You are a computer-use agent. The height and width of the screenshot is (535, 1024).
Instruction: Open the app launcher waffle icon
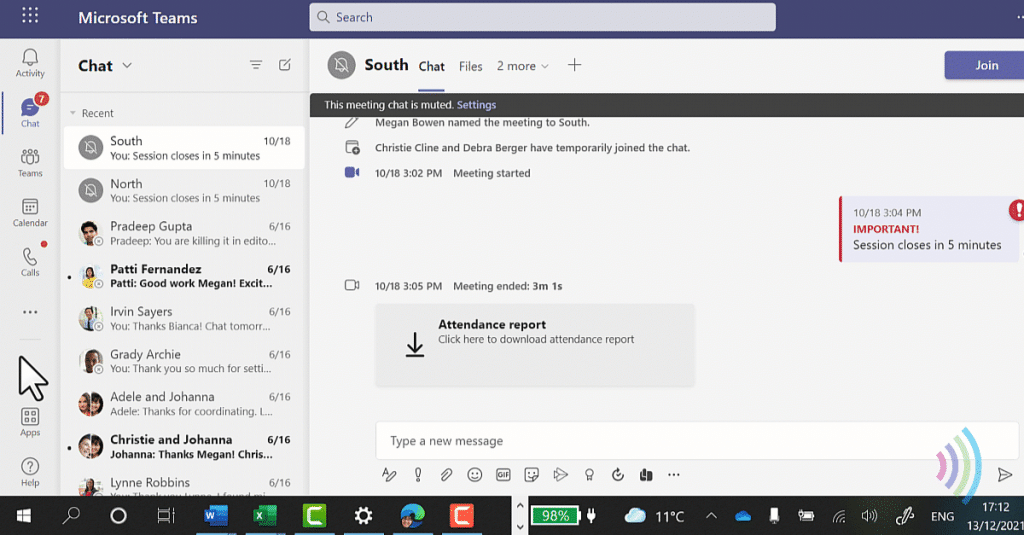pyautogui.click(x=30, y=16)
